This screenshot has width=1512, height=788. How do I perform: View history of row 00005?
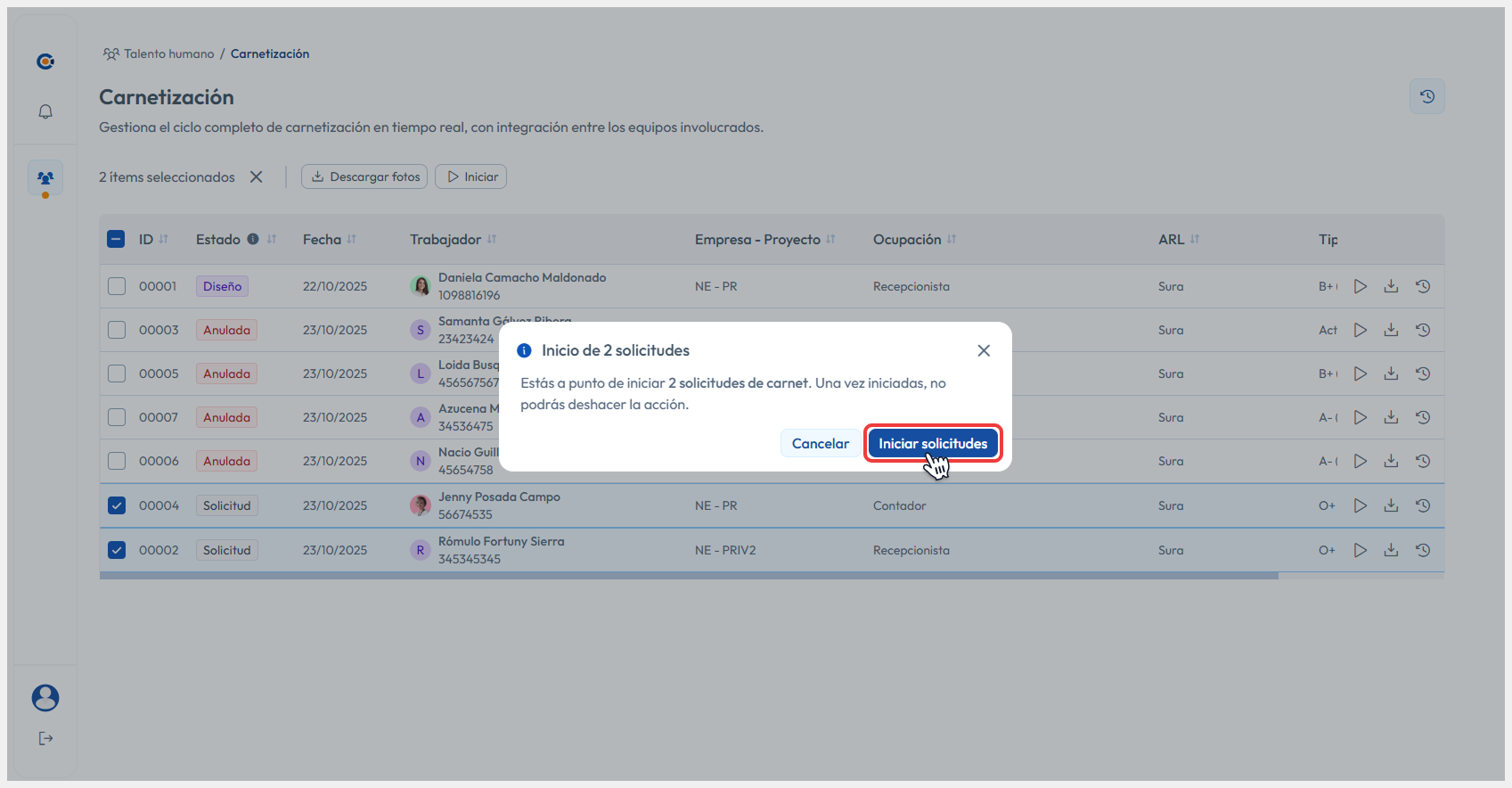[x=1423, y=373]
